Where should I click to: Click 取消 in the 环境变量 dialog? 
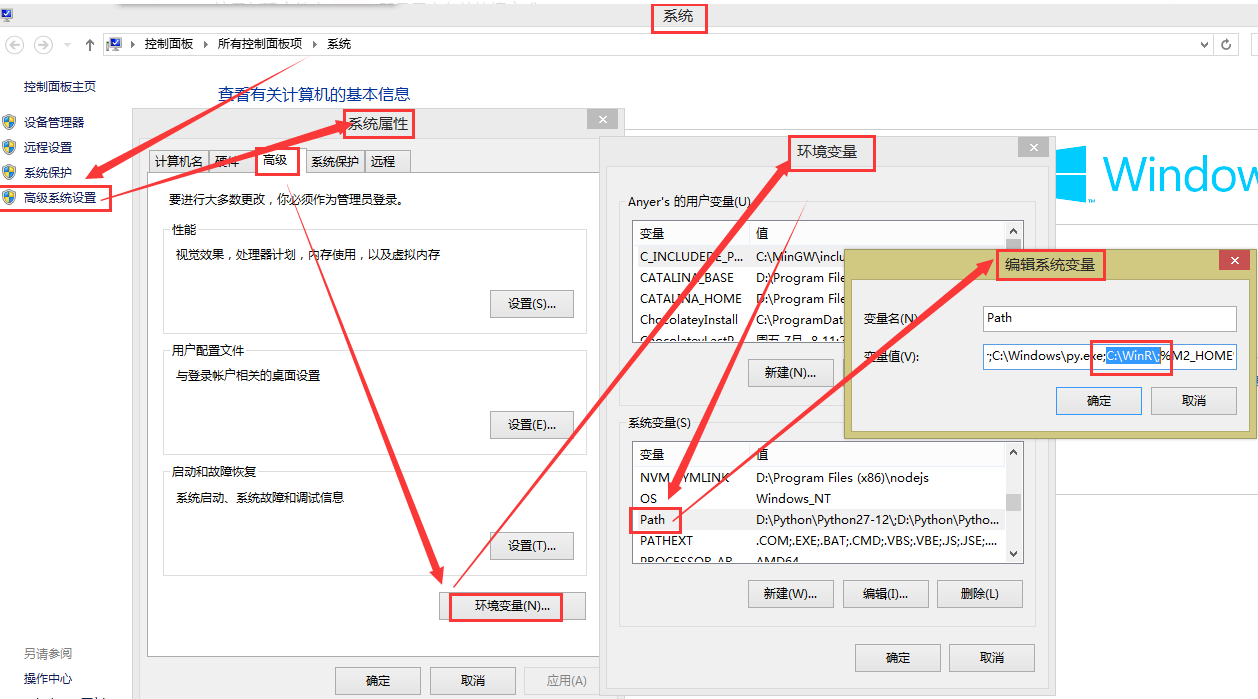(x=992, y=657)
